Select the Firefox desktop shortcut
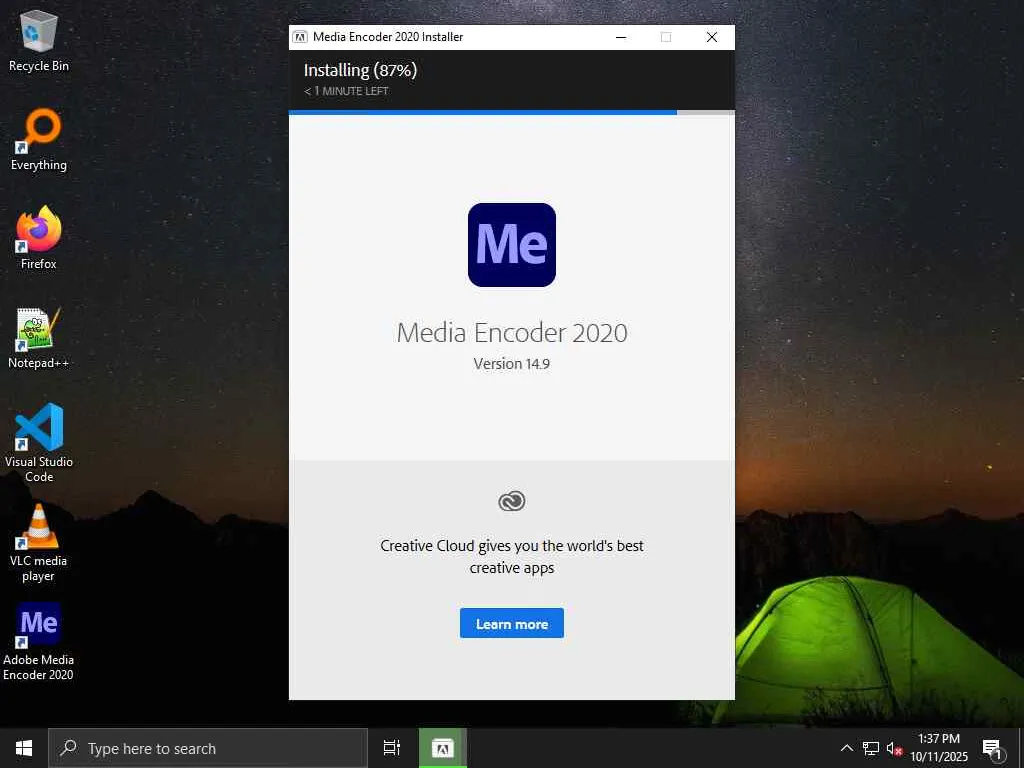The height and width of the screenshot is (768, 1024). pos(39,238)
